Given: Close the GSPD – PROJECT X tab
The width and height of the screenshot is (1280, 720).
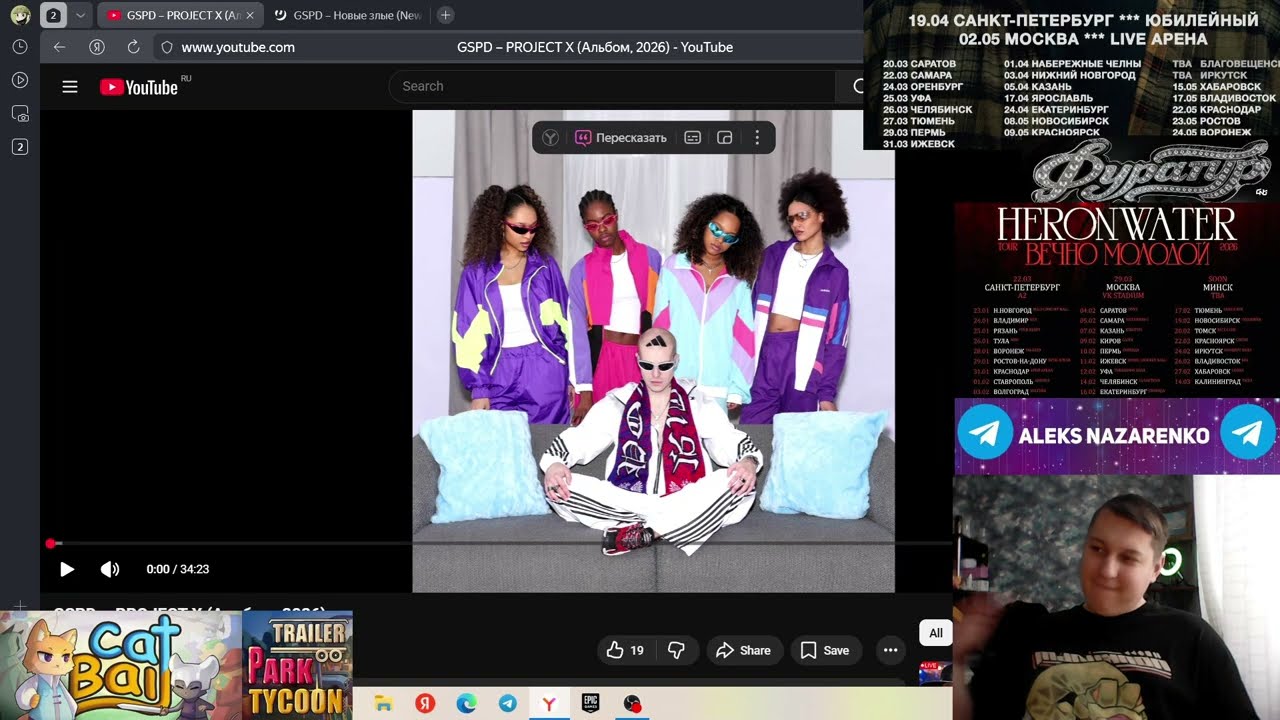Looking at the screenshot, I should pyautogui.click(x=250, y=15).
